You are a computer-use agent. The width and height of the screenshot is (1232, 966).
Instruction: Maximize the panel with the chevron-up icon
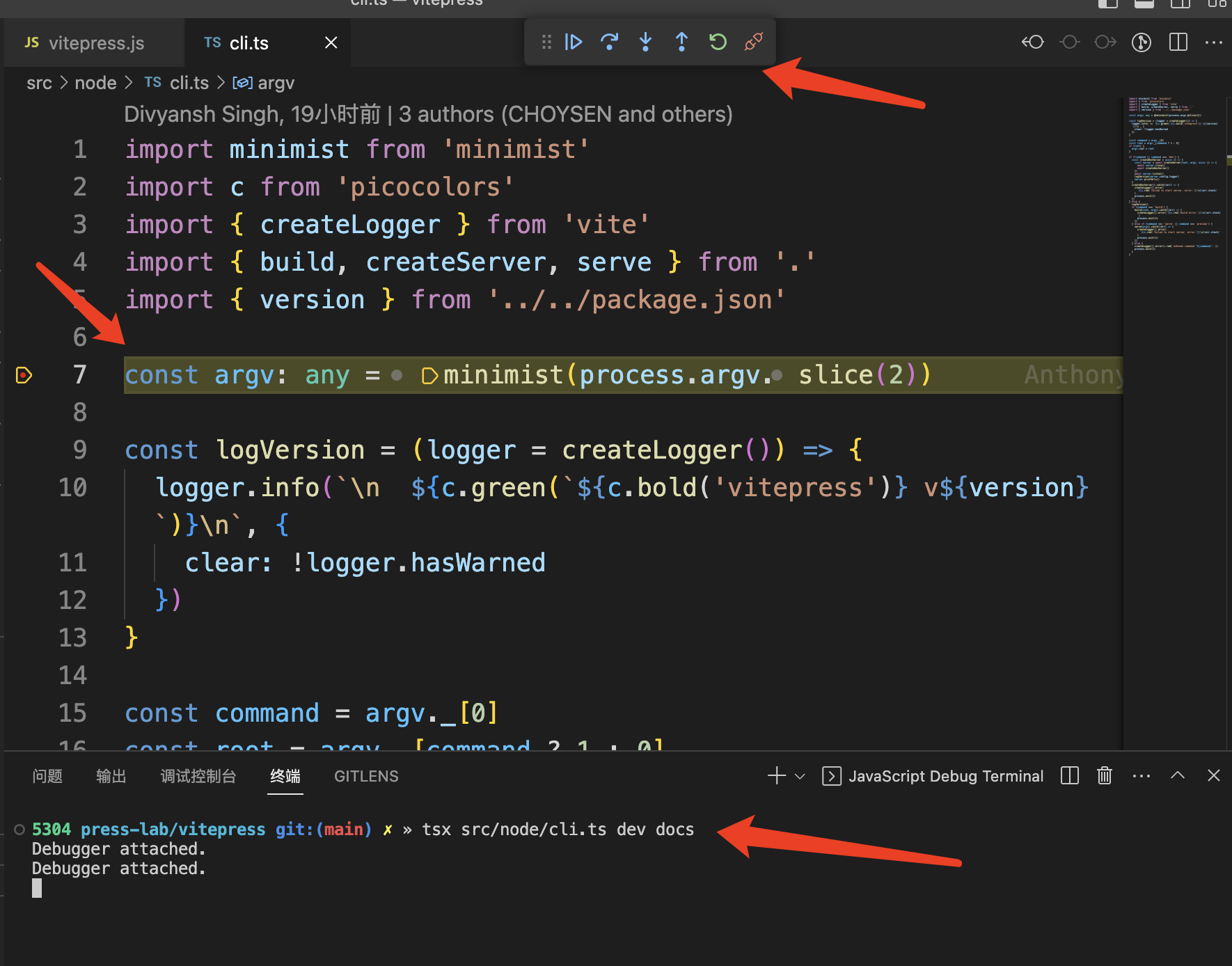1178,775
